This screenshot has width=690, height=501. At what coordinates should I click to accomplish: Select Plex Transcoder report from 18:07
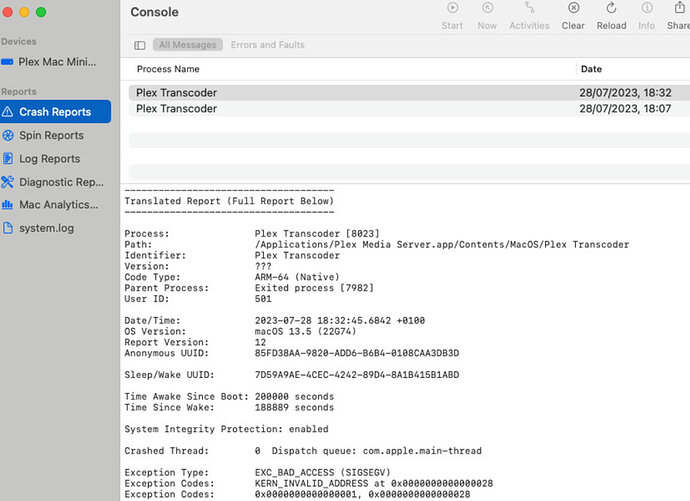coord(409,109)
